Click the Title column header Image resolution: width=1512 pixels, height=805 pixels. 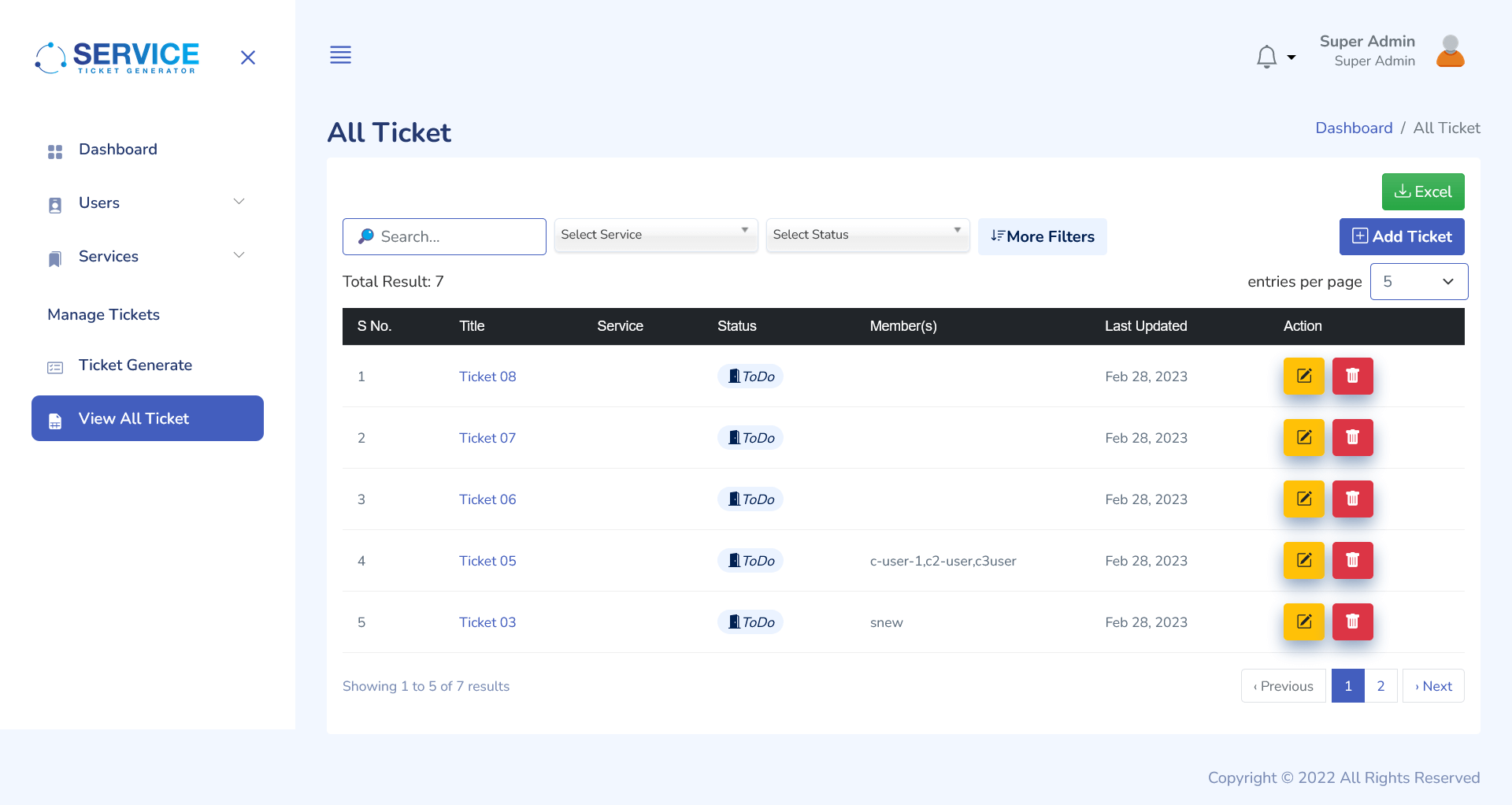[x=472, y=326]
